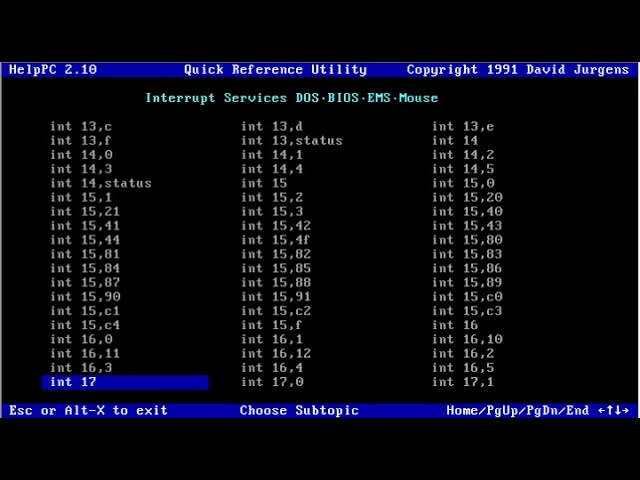Click the 'Interrupt Services DOS·BIOS·EMS·Mouse' heading
Viewport: 640px width, 480px height.
(x=292, y=98)
